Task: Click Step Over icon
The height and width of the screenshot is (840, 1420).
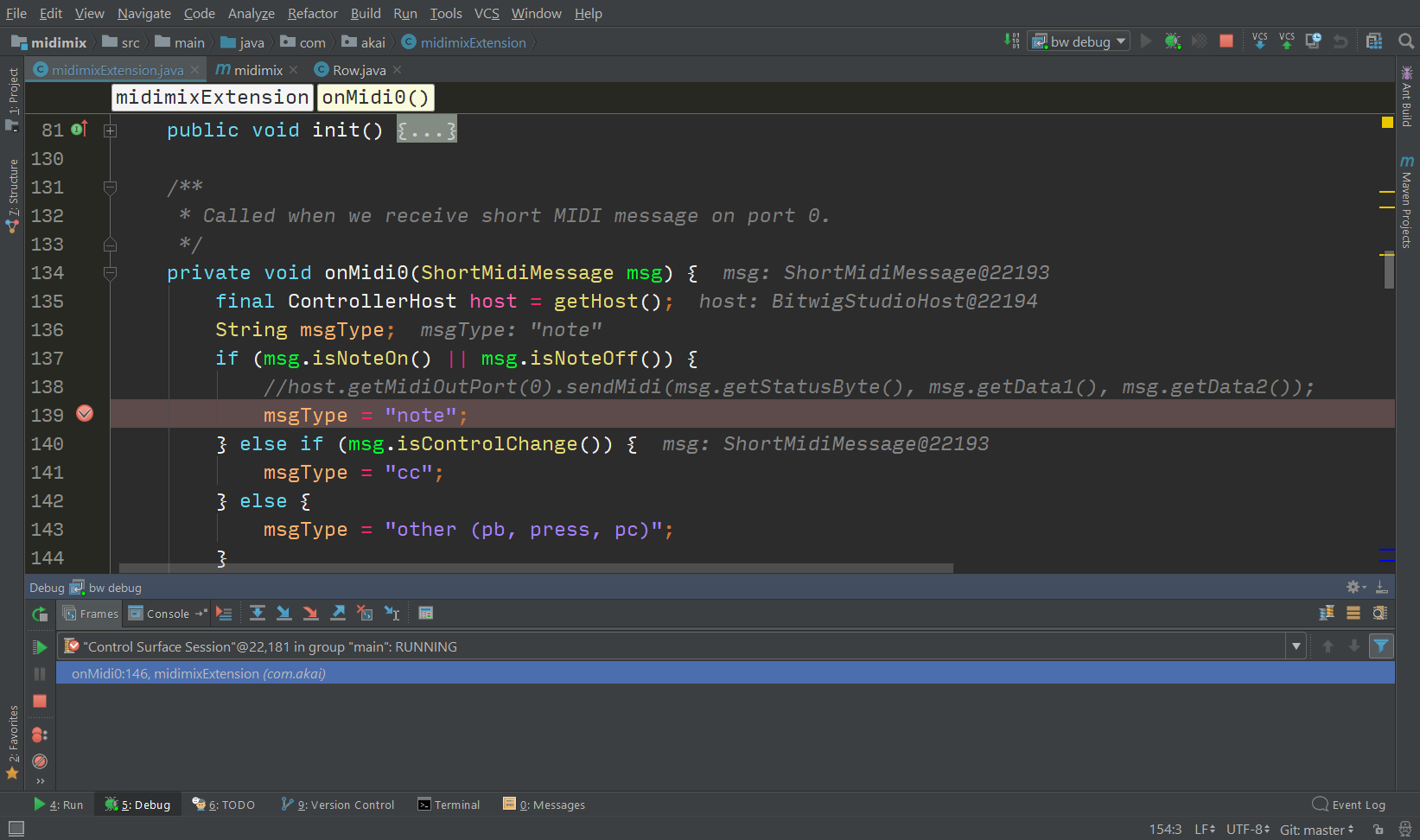Action: [258, 614]
